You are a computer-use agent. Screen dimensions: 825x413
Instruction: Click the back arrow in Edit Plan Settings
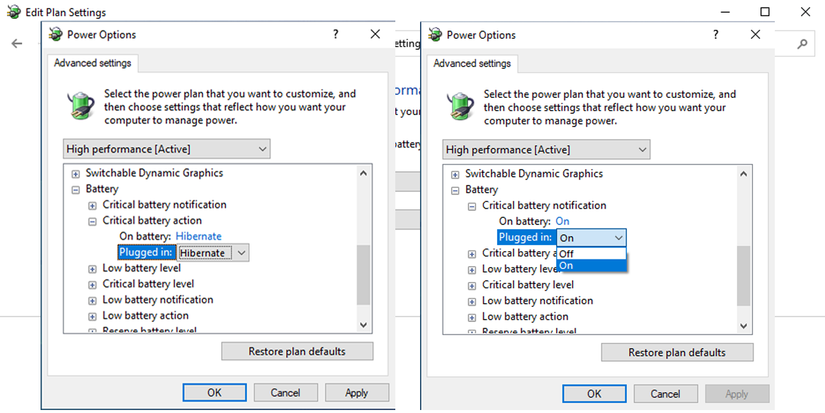pos(17,44)
